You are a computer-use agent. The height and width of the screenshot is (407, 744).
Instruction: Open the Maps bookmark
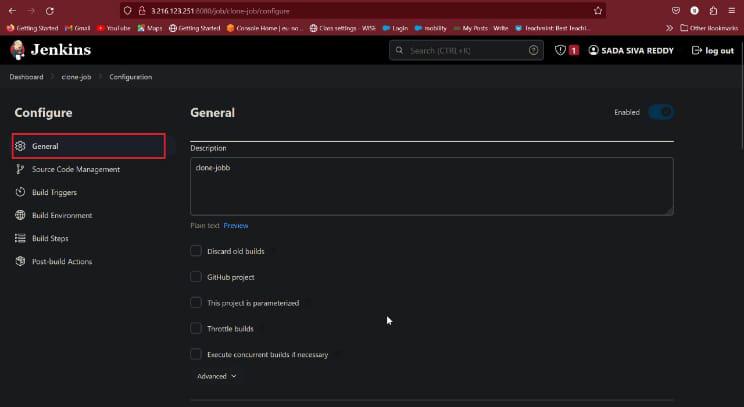click(x=149, y=28)
